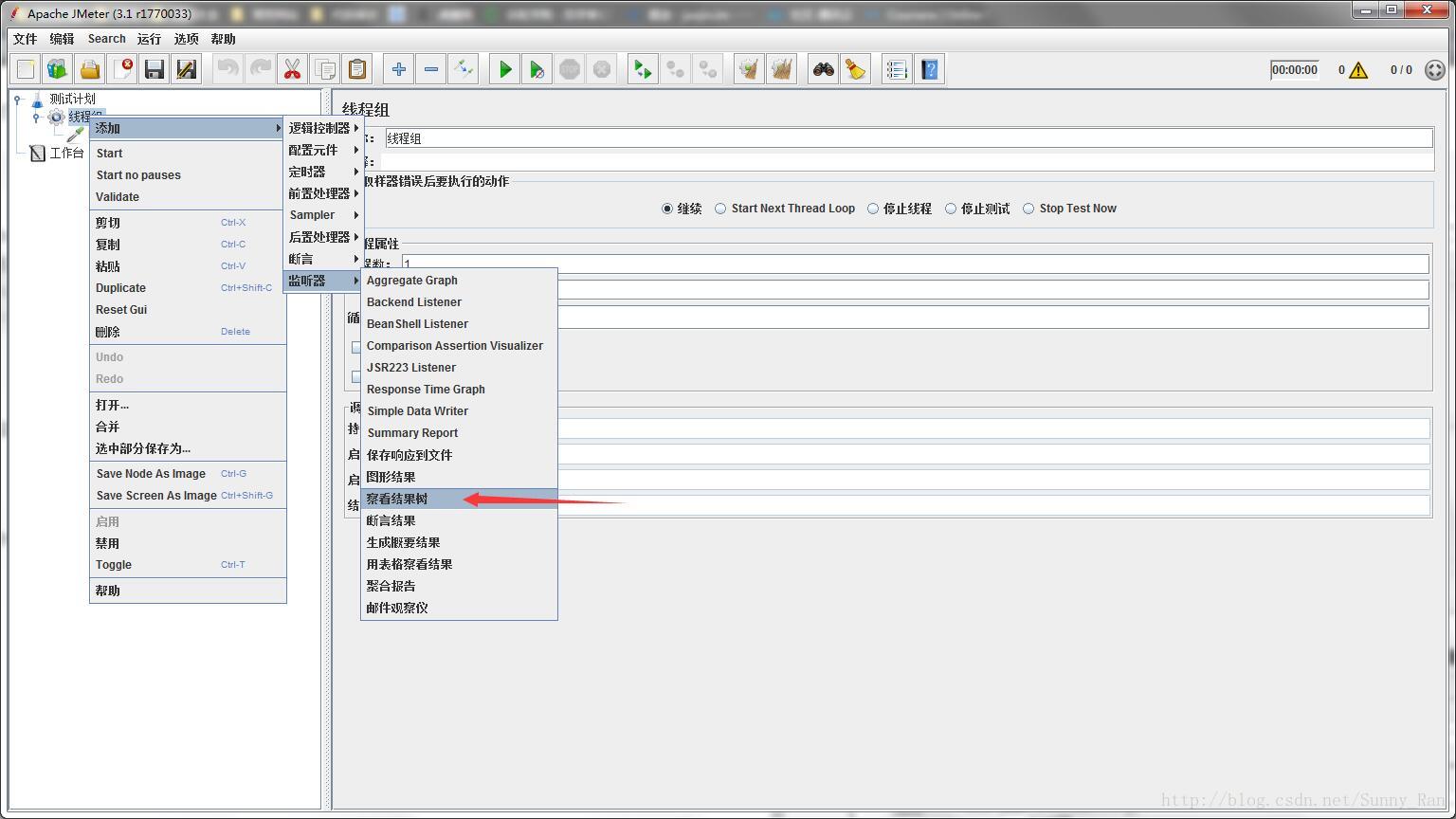Open the Function Helper list icon

pos(898,69)
